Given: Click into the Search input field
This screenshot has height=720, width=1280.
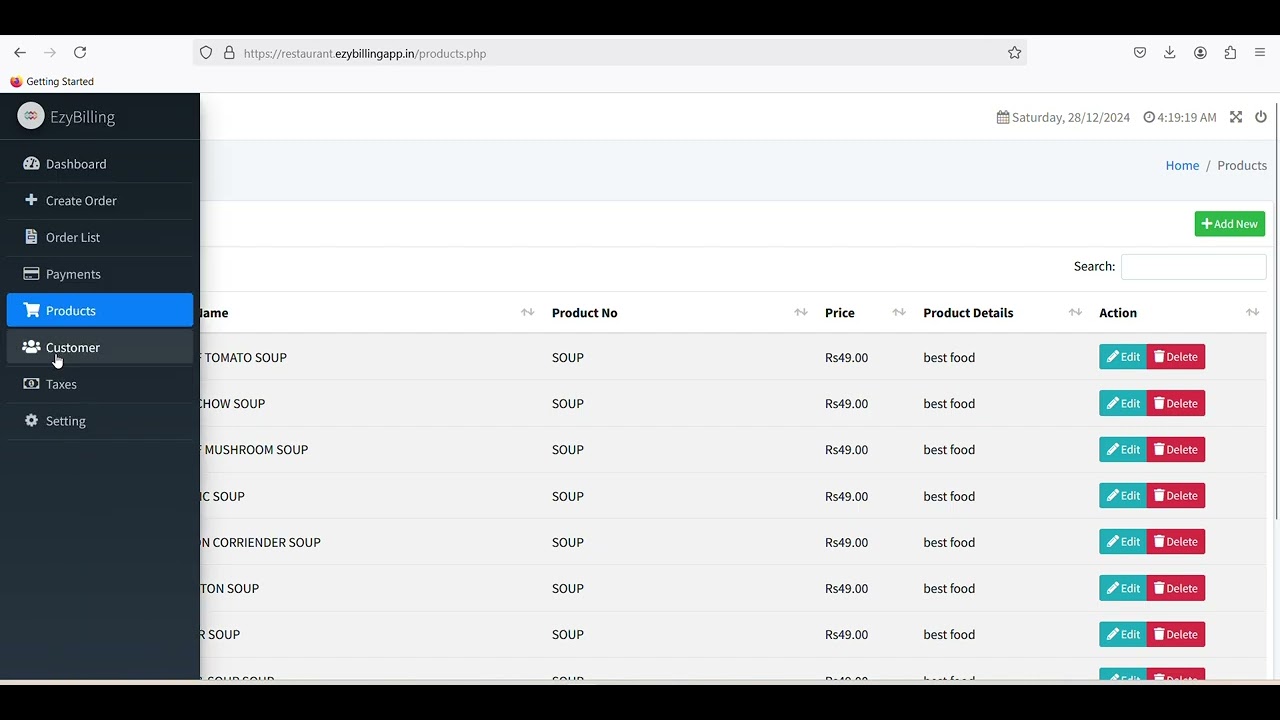Looking at the screenshot, I should coord(1194,266).
